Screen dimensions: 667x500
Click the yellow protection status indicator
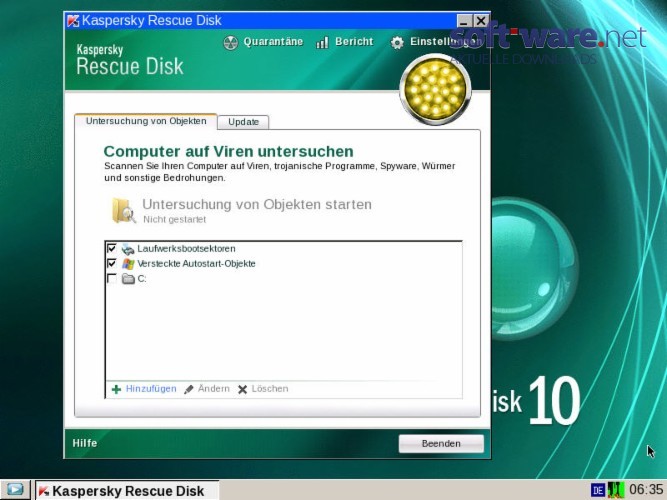[x=435, y=90]
